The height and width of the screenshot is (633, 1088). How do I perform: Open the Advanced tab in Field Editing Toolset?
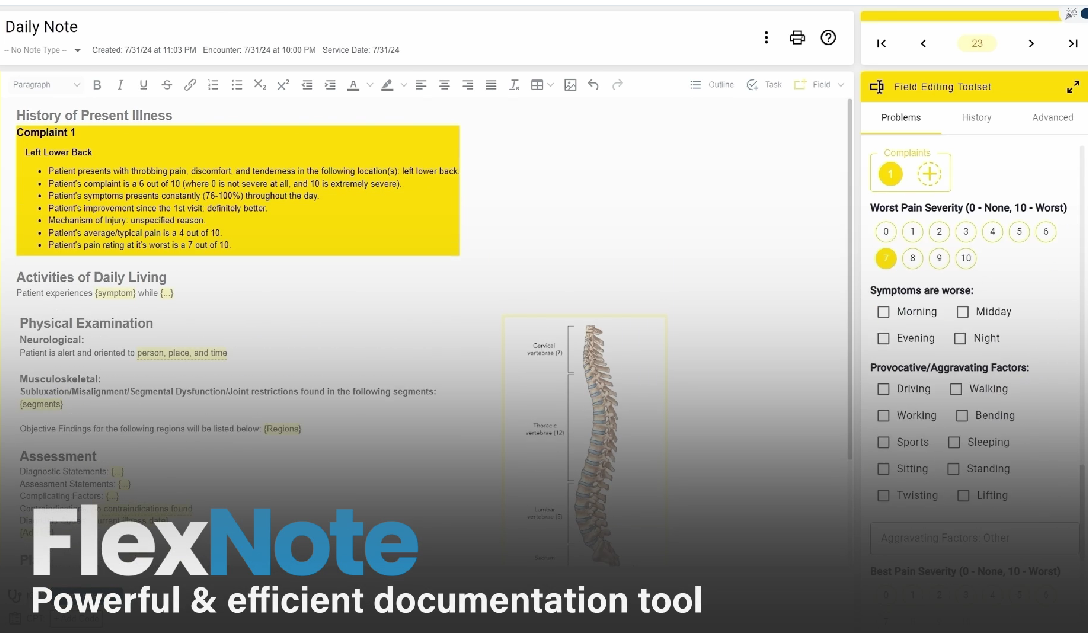[x=1052, y=117]
